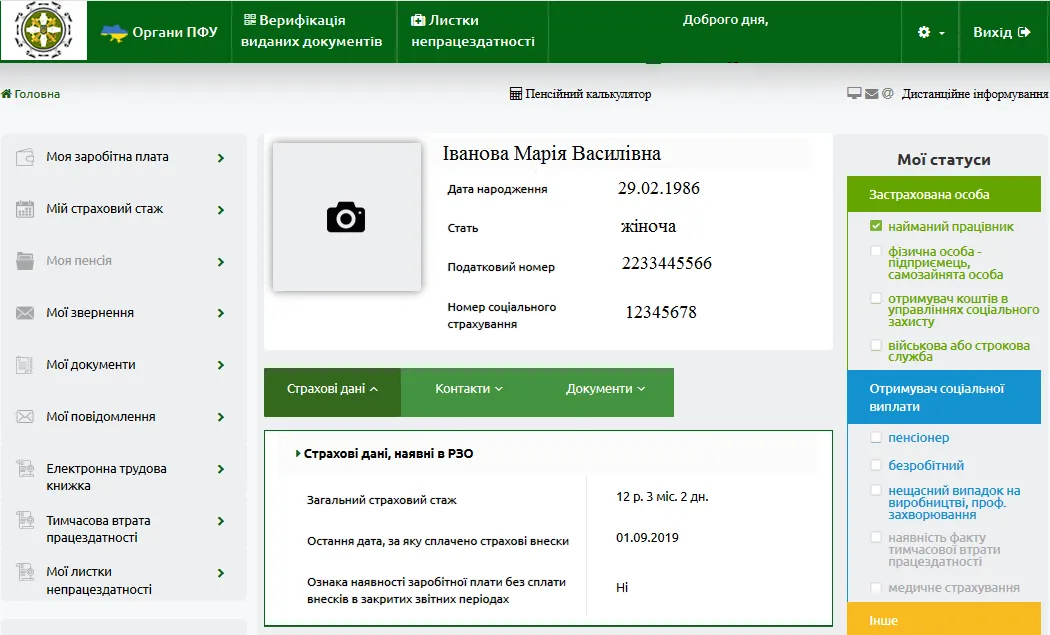Click the icon for Тимчасова втрата працездатності

click(x=25, y=520)
